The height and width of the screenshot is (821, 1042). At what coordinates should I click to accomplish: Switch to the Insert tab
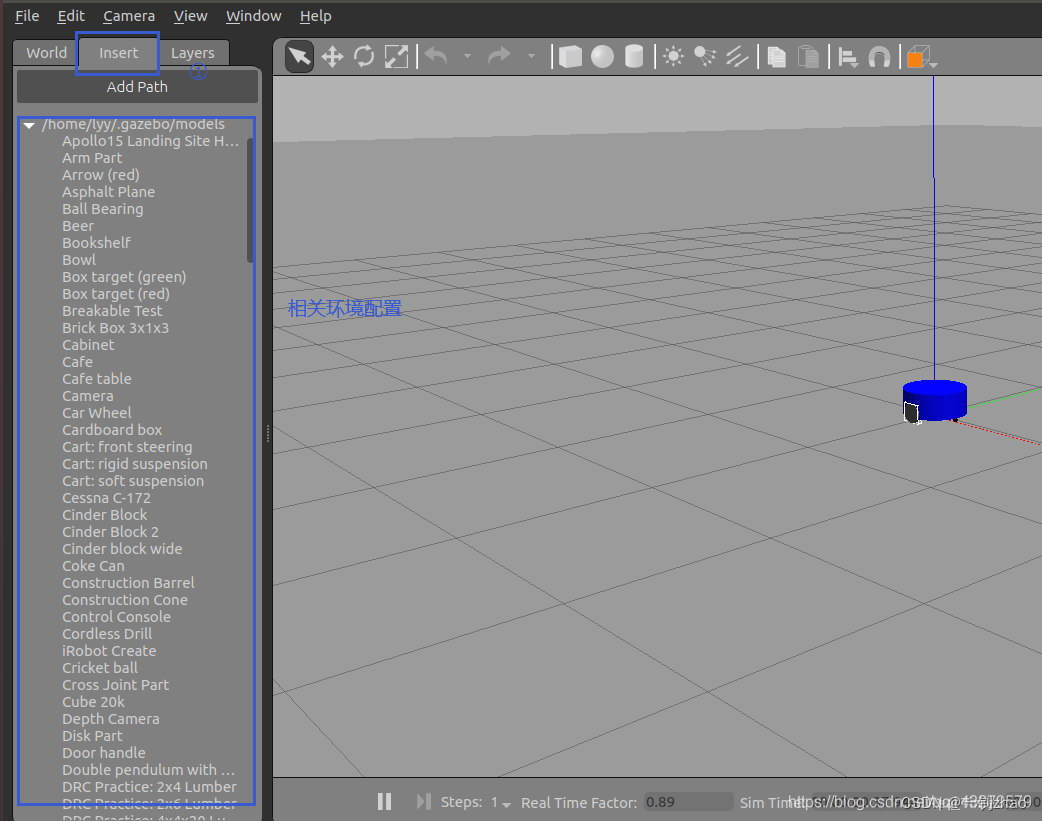coord(118,53)
